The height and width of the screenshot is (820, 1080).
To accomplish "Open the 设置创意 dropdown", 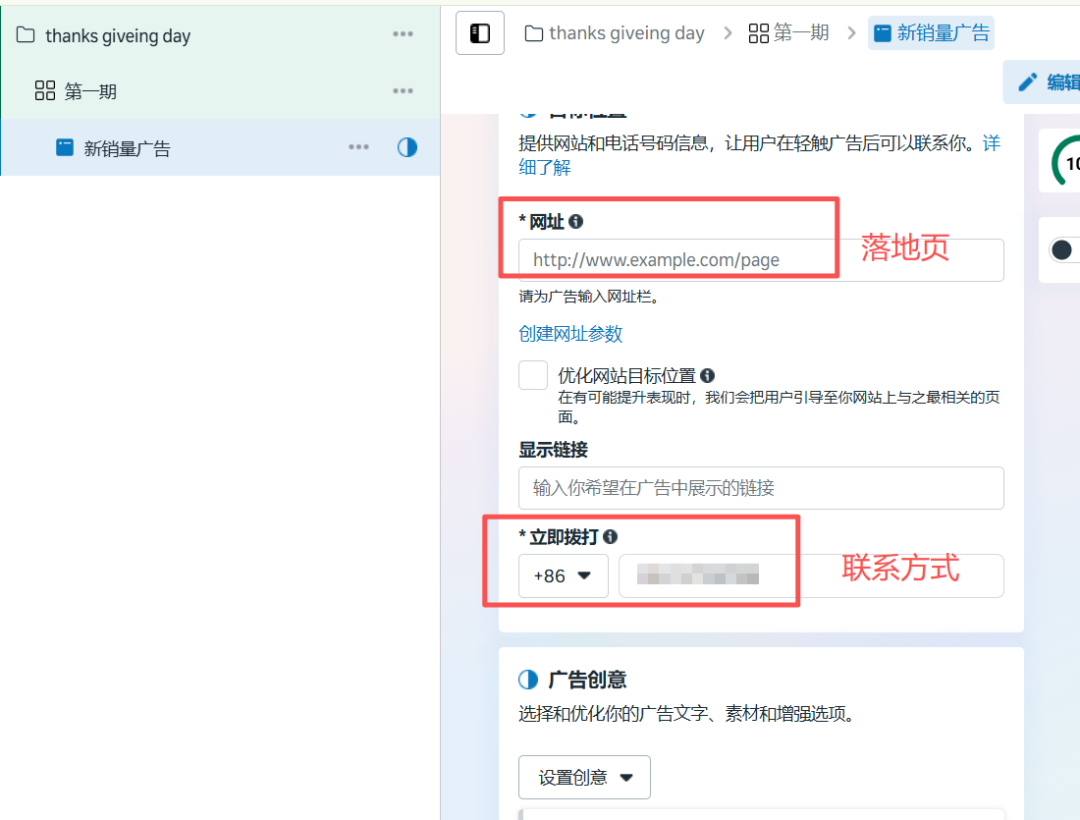I will [x=584, y=777].
